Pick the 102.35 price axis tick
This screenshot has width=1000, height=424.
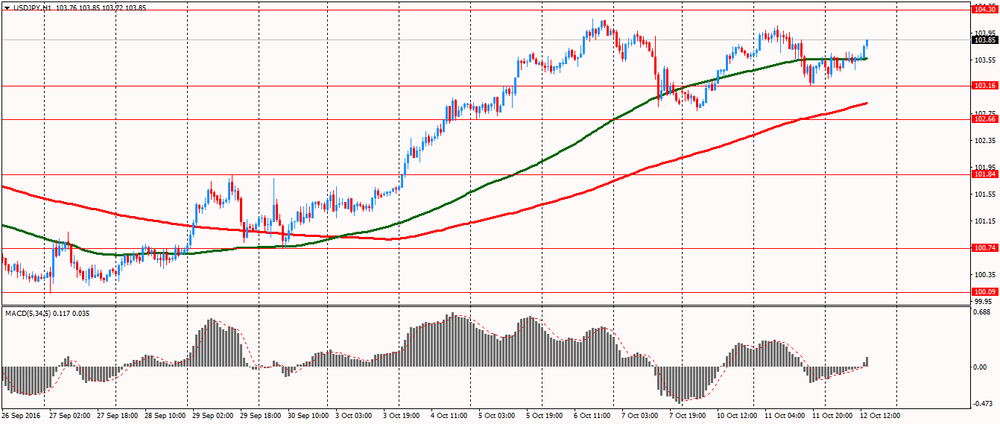[986, 141]
